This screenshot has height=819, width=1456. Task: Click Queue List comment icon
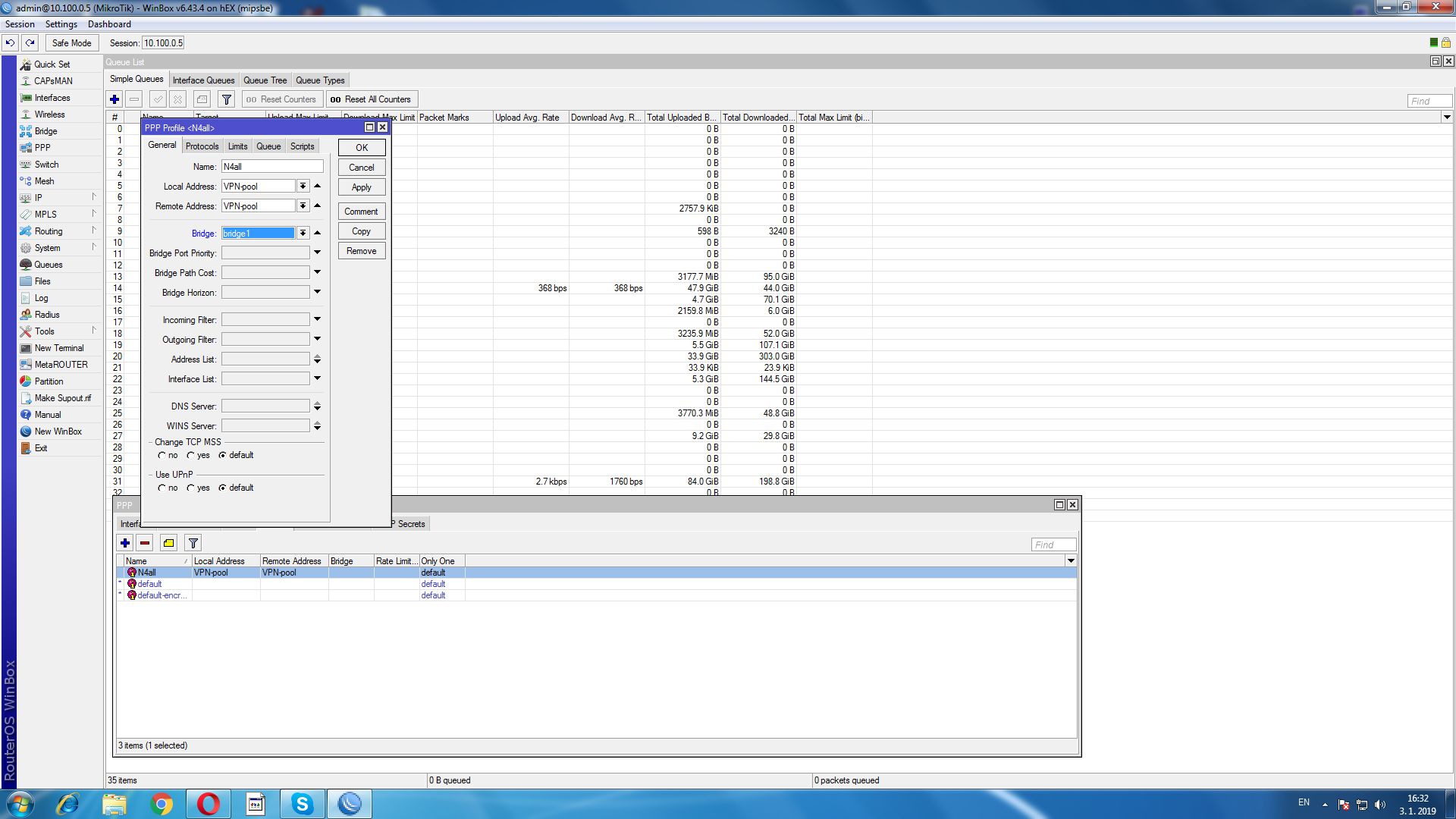[202, 99]
